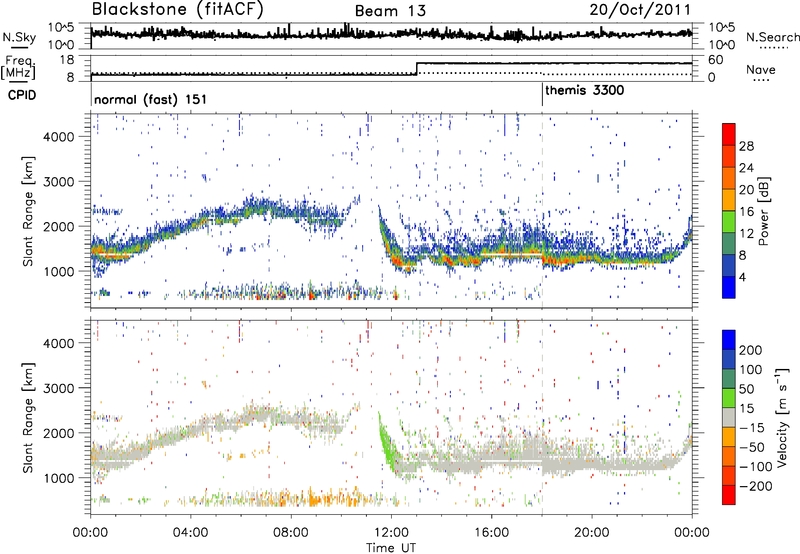
Task: Click the 'Velocity [m s^-1]' colorbar label
Action: 782,417
